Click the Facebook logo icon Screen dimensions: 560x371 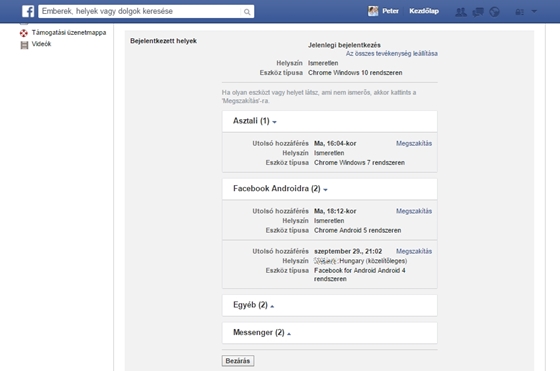(28, 11)
